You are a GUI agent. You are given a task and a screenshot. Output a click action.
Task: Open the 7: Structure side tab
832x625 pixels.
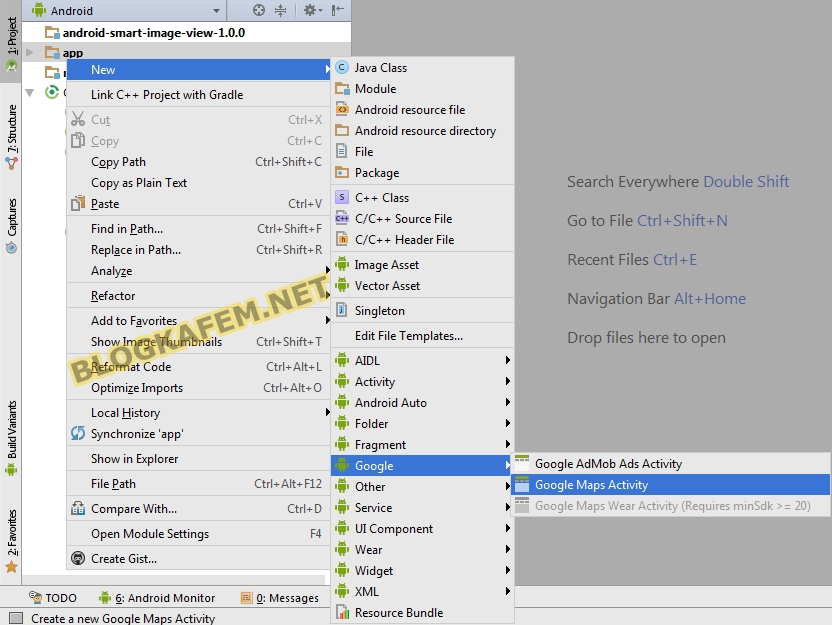pos(11,137)
